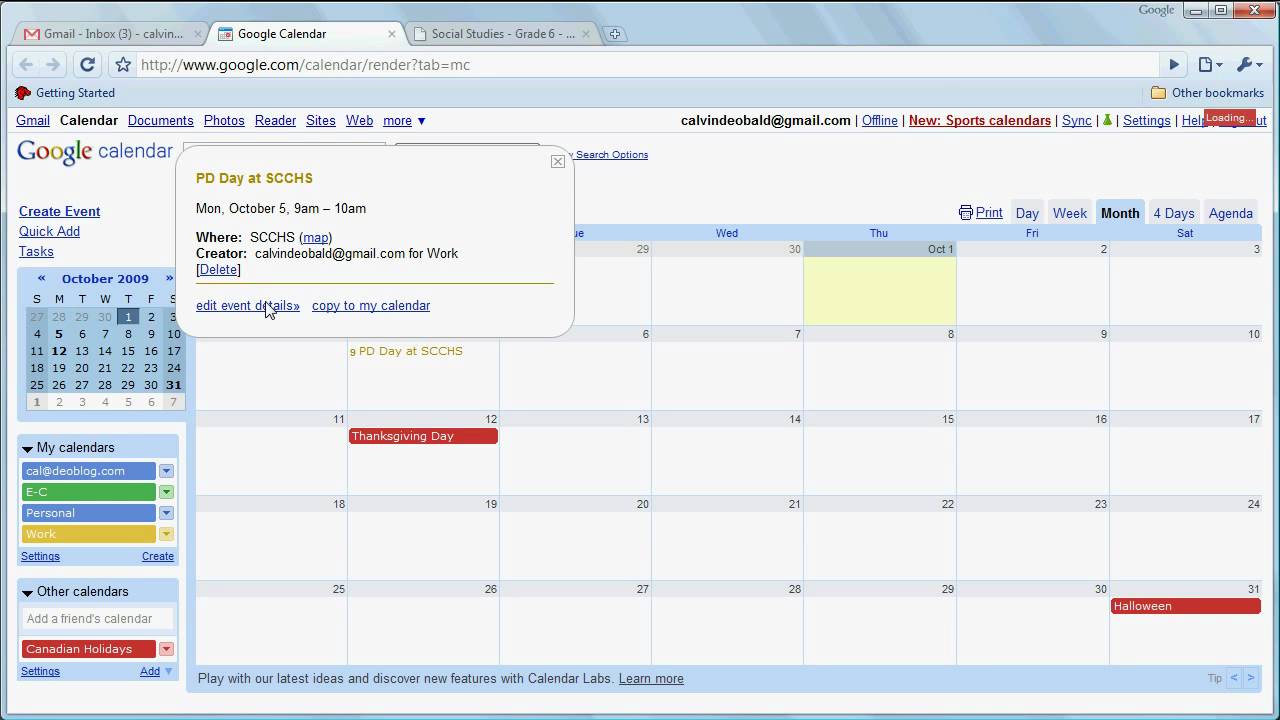Toggle visibility of Personal calendar
The image size is (1280, 720).
coord(89,513)
